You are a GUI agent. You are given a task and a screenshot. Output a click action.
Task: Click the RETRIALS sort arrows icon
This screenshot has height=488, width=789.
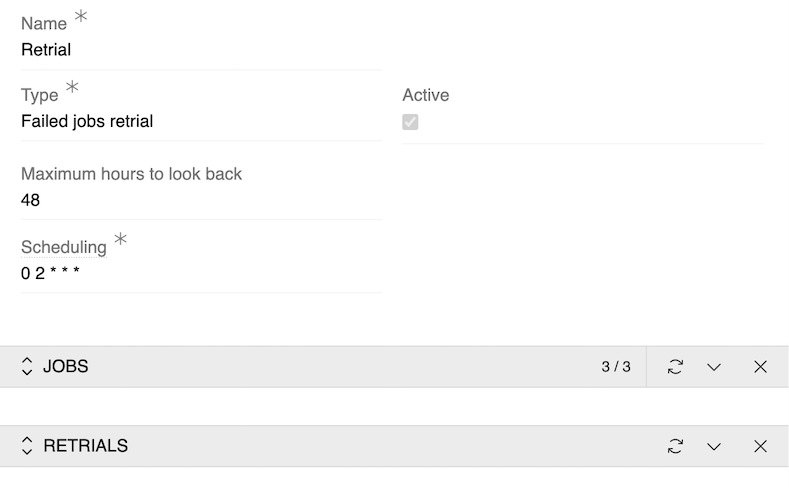pyautogui.click(x=27, y=446)
